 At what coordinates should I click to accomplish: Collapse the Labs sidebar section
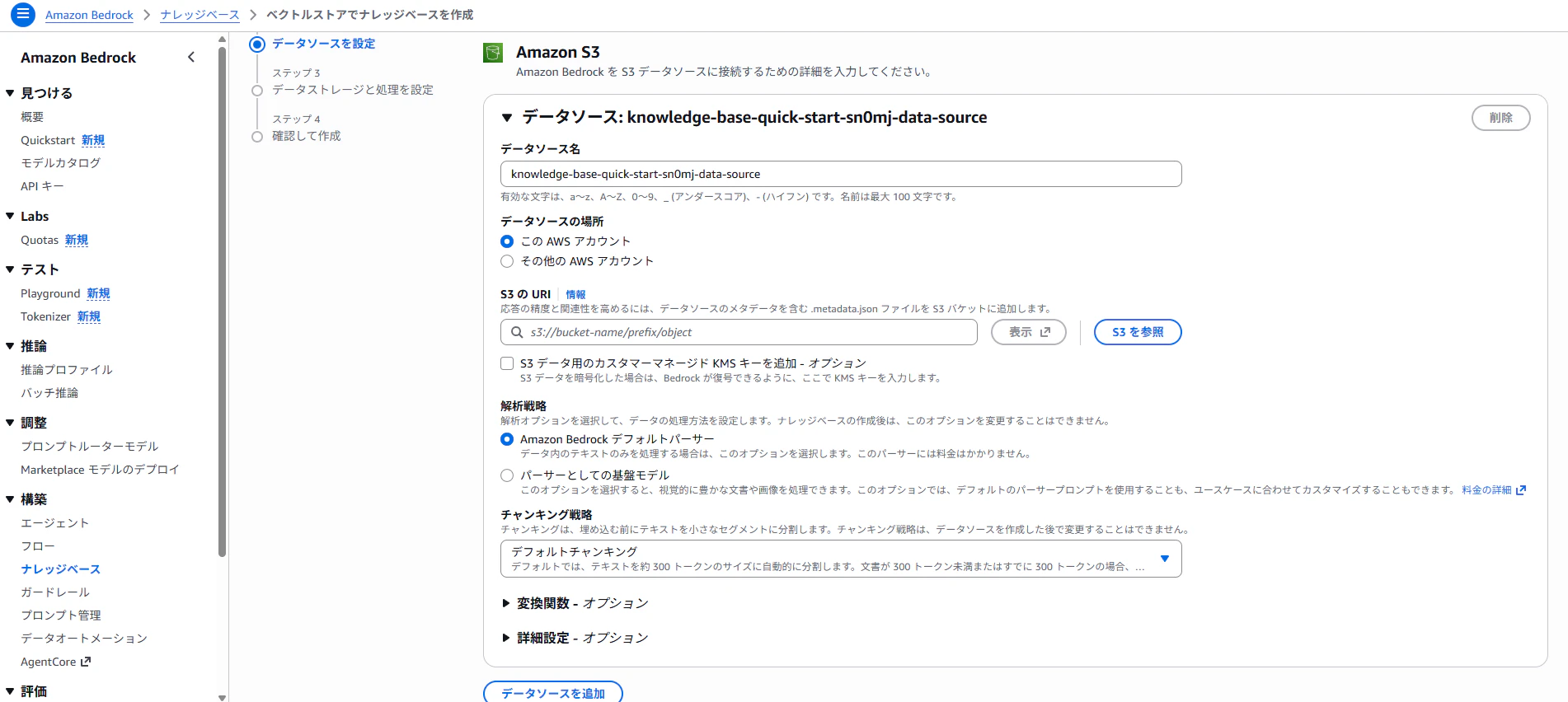coord(10,216)
